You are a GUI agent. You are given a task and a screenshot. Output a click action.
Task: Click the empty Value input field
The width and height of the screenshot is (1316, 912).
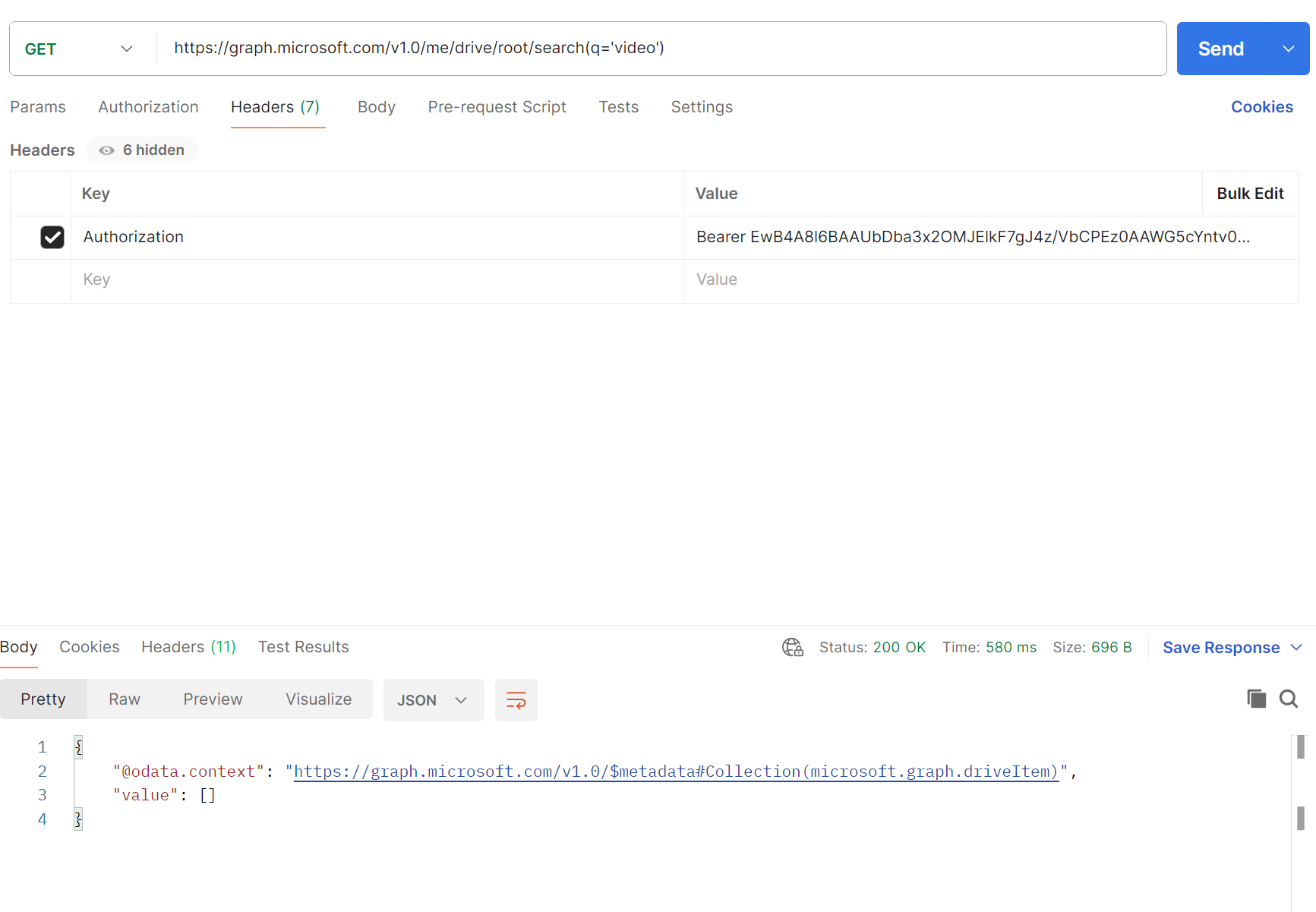coord(991,280)
